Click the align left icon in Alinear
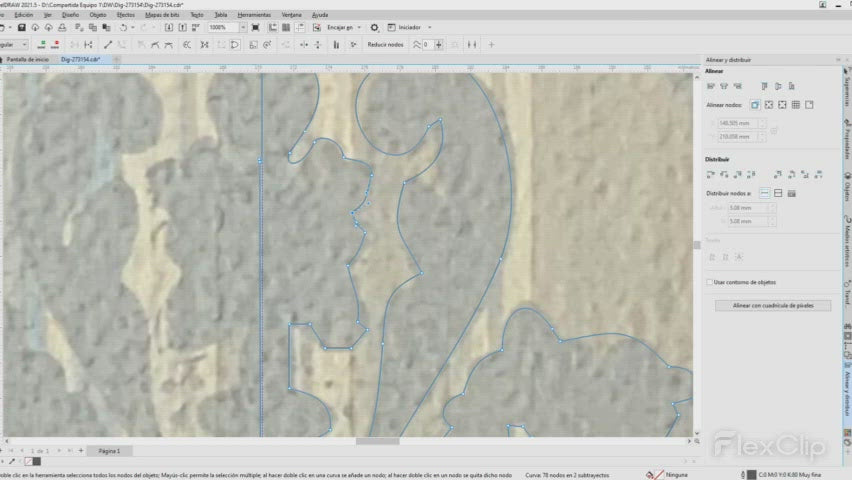The height and width of the screenshot is (480, 852). (711, 87)
